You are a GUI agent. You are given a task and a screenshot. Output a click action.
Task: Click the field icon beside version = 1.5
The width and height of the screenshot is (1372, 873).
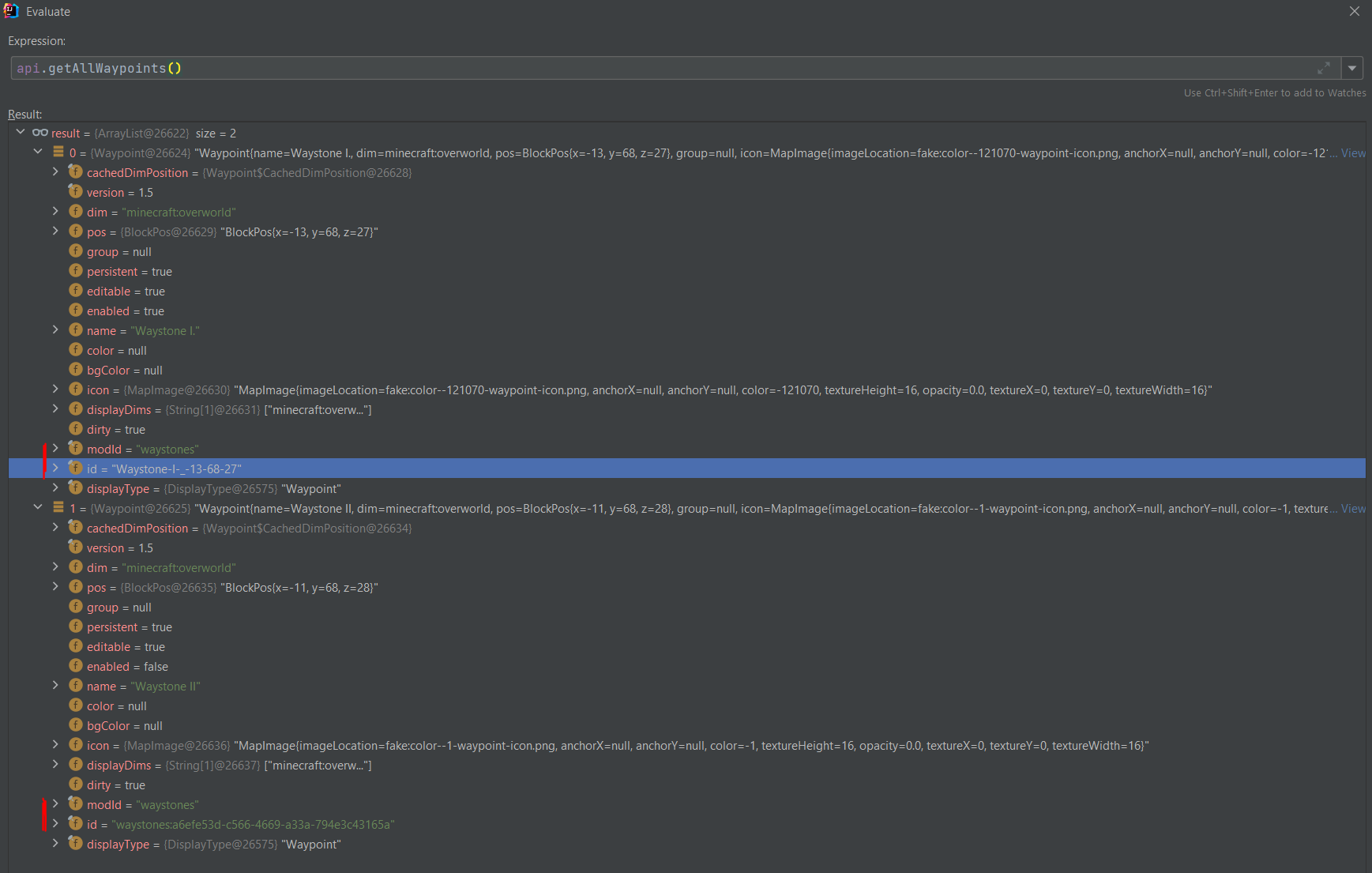[x=75, y=191]
